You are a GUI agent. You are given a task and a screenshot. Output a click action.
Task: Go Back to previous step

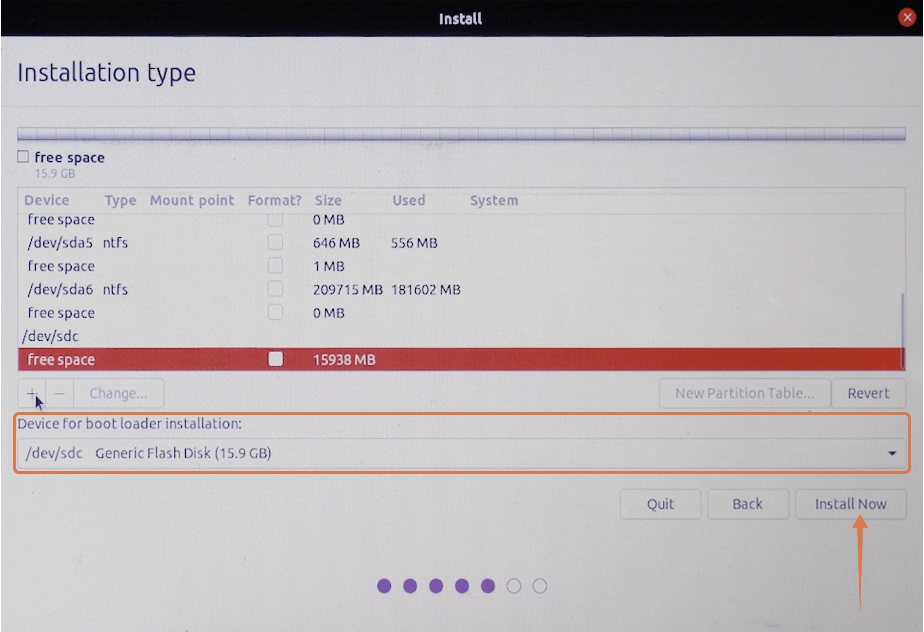click(747, 504)
